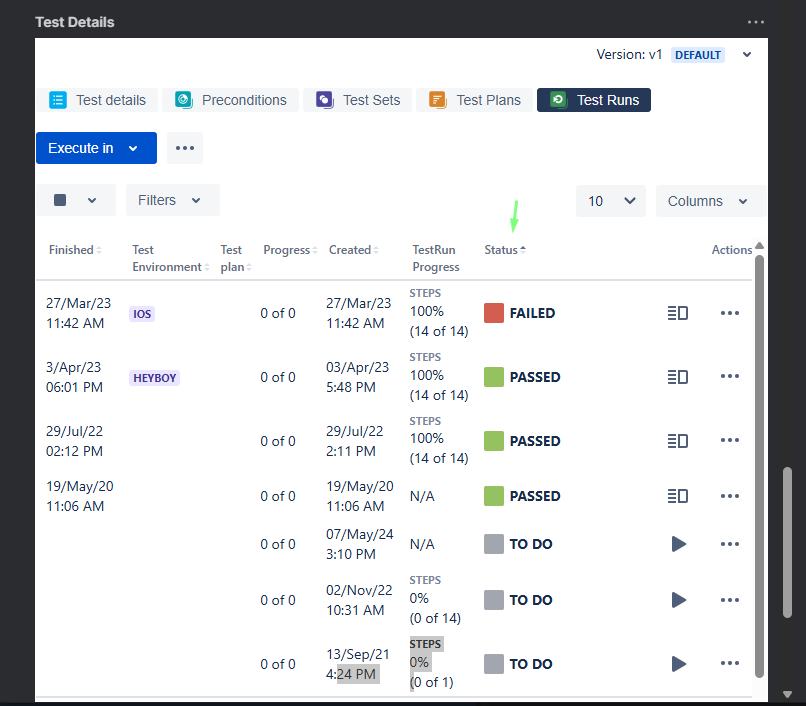Expand the version selector chevron
The image size is (806, 706).
point(747,55)
